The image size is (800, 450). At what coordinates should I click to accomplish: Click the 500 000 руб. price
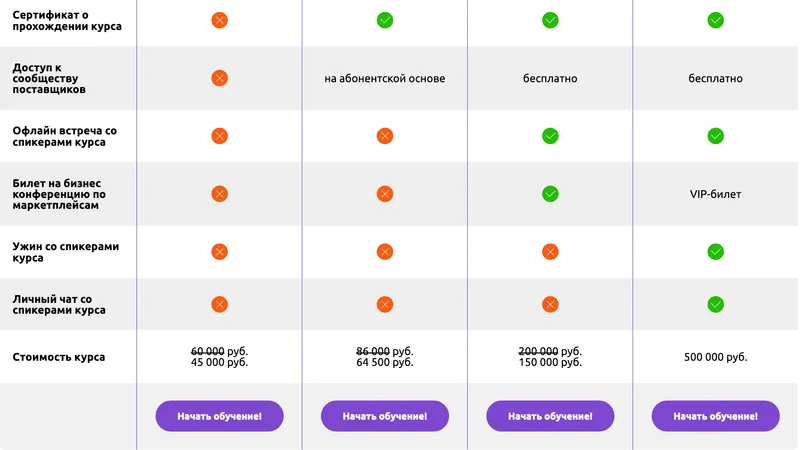tap(715, 357)
